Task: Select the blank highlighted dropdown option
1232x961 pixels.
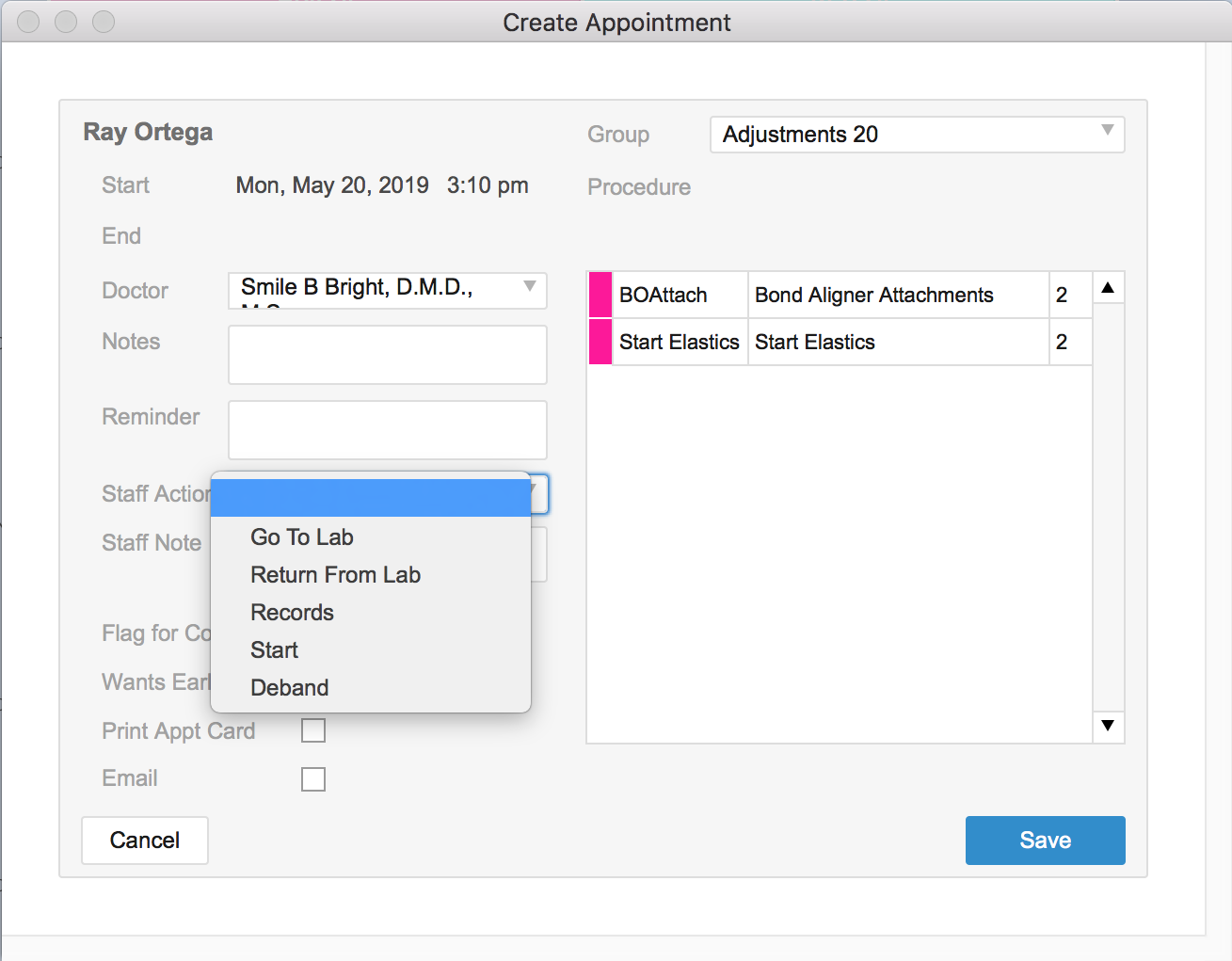Action: [370, 498]
